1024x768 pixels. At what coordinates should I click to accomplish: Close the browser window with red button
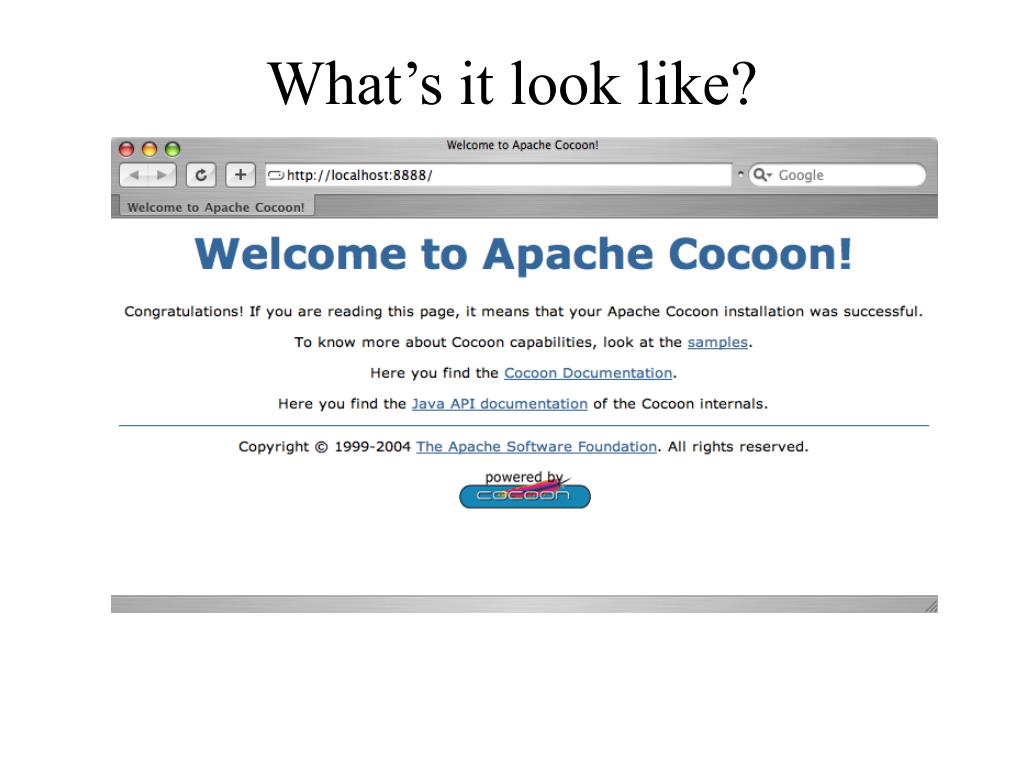pyautogui.click(x=127, y=149)
